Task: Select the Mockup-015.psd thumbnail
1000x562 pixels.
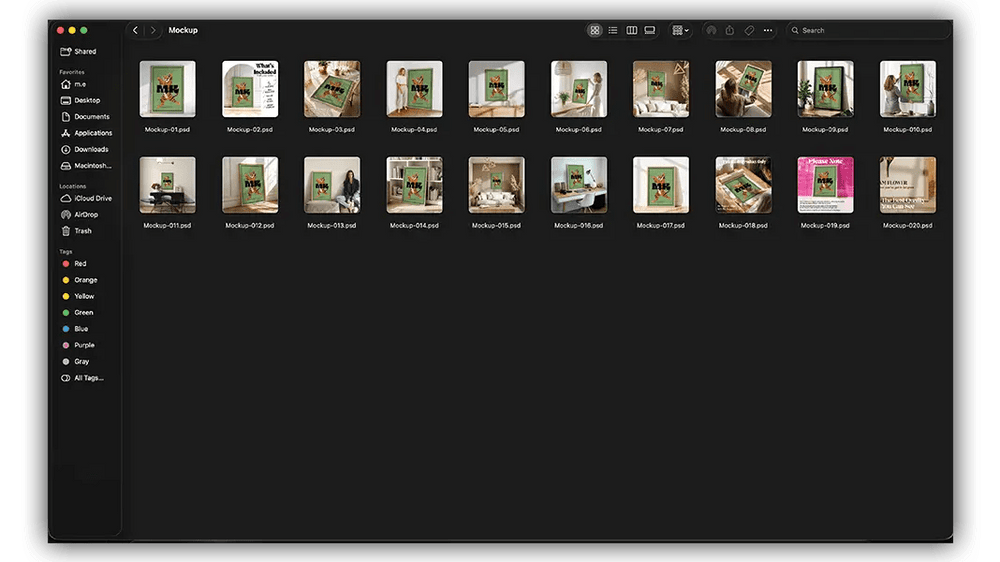Action: tap(496, 185)
